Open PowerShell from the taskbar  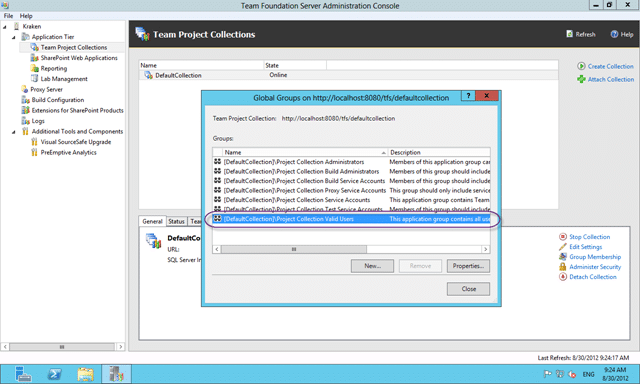[x=54, y=374]
